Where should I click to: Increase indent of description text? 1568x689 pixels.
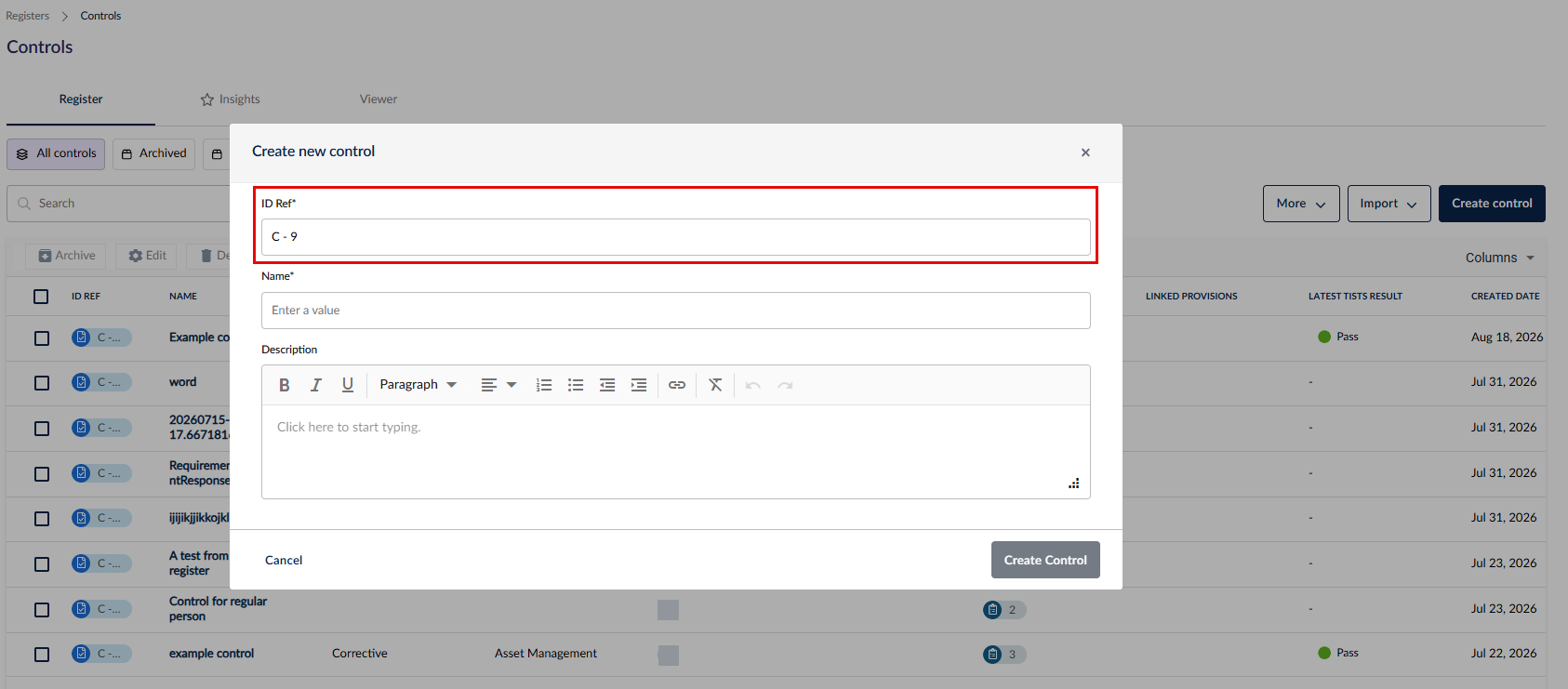639,385
